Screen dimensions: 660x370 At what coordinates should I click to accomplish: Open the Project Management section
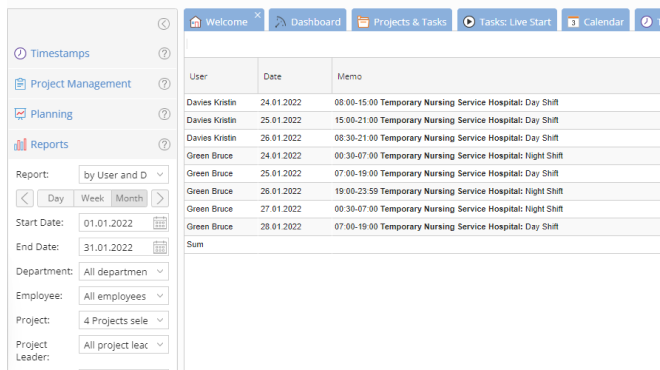point(80,84)
